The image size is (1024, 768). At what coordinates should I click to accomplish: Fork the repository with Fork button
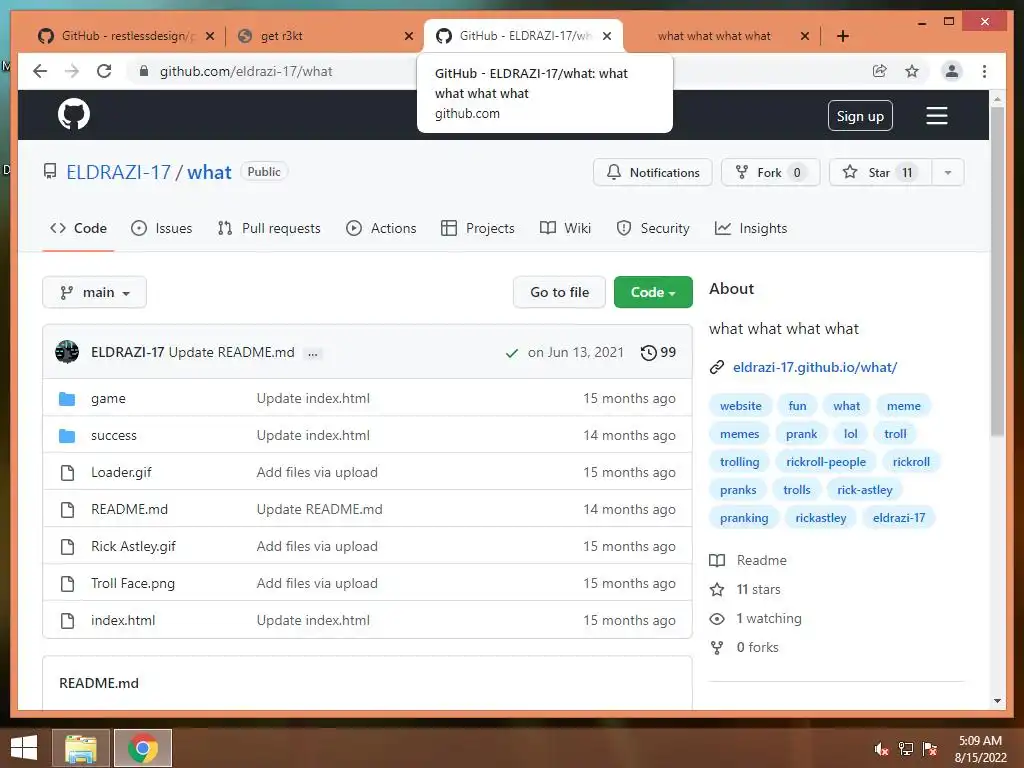click(771, 172)
